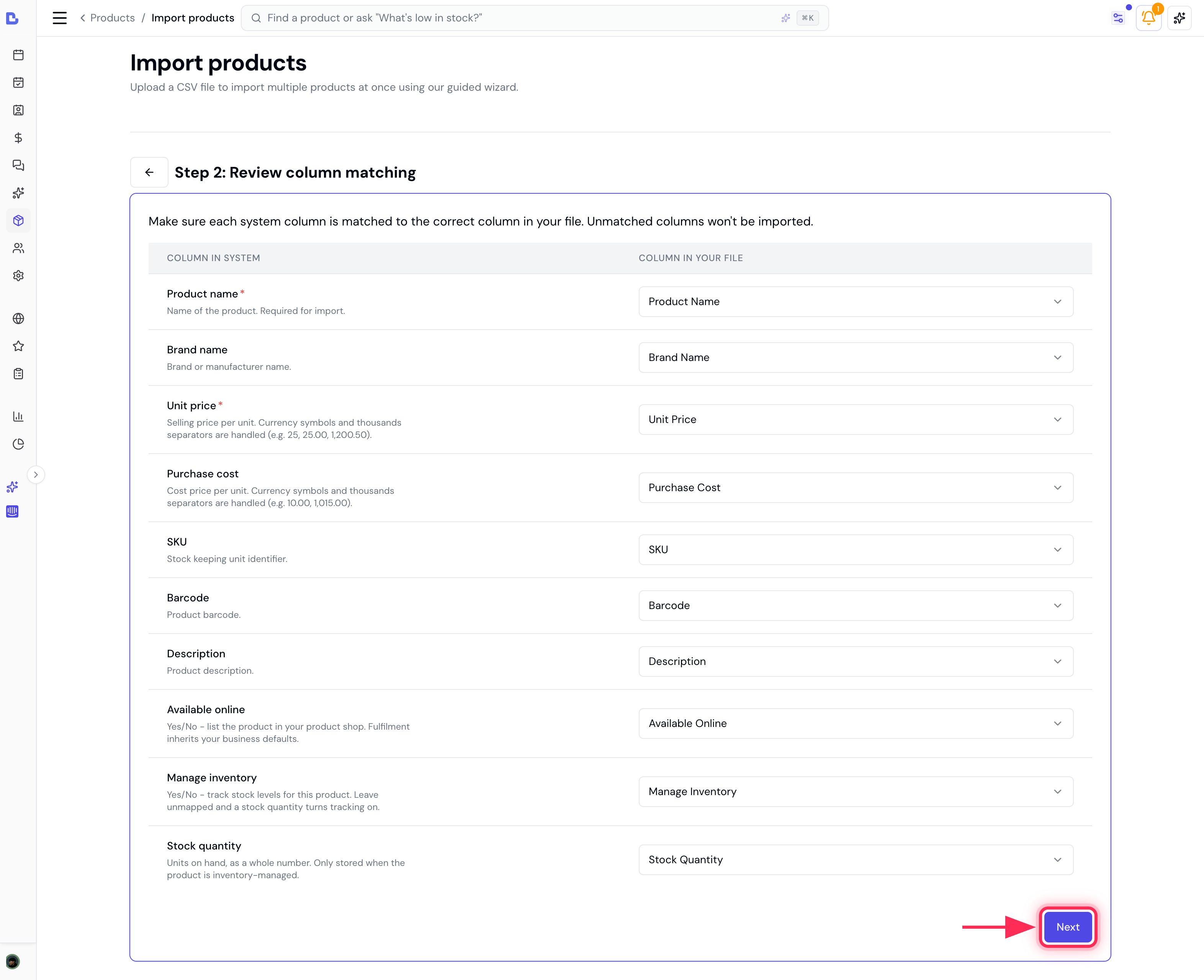Click the notifications bell icon
Image resolution: width=1204 pixels, height=980 pixels.
[1148, 18]
